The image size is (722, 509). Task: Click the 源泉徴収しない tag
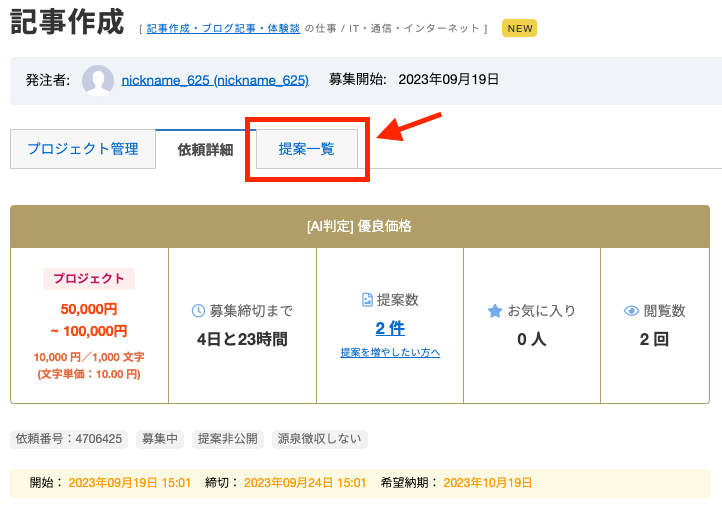tap(320, 439)
